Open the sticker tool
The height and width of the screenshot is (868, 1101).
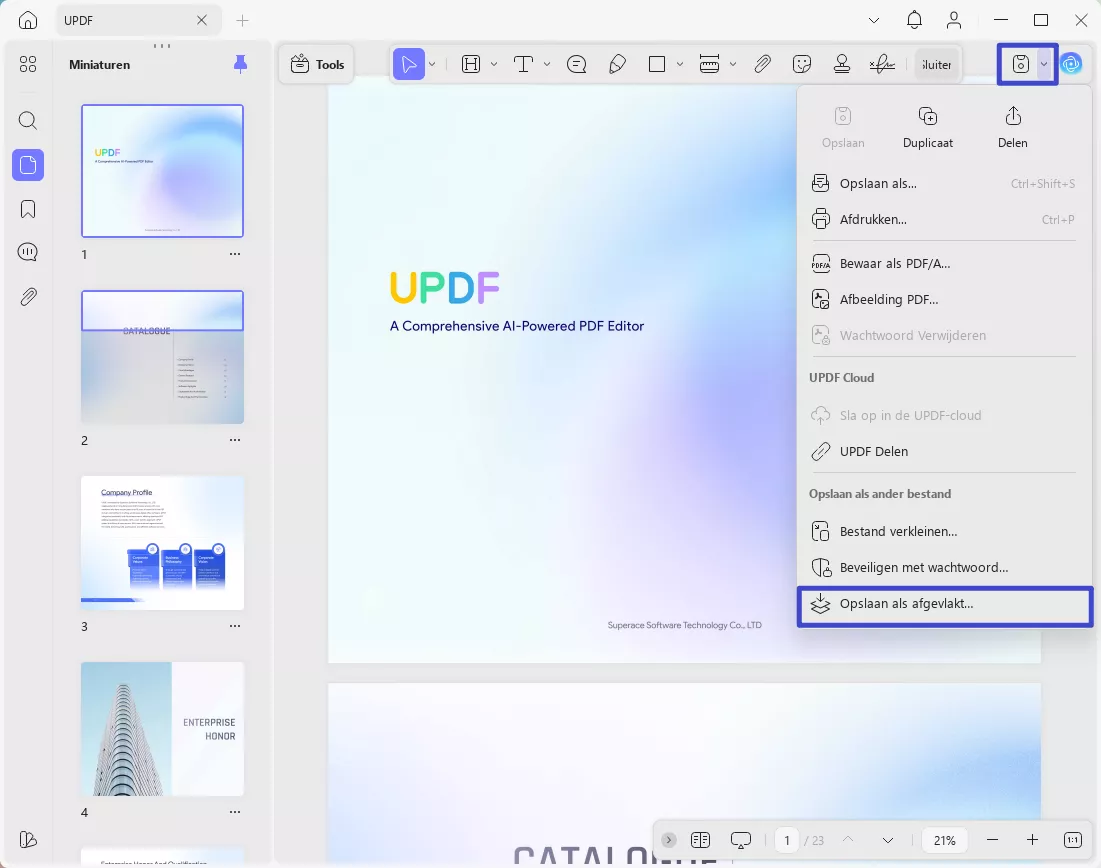click(802, 65)
